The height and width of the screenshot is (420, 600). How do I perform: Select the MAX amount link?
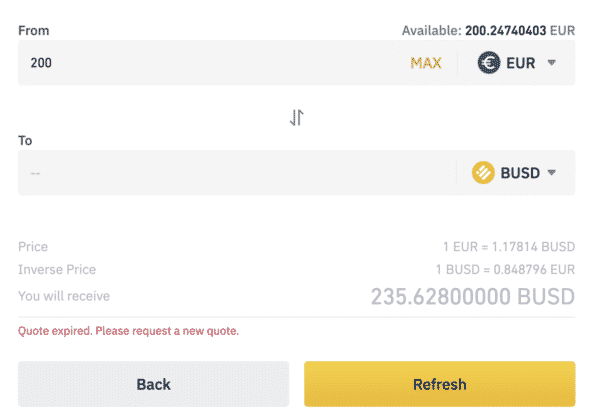point(426,63)
